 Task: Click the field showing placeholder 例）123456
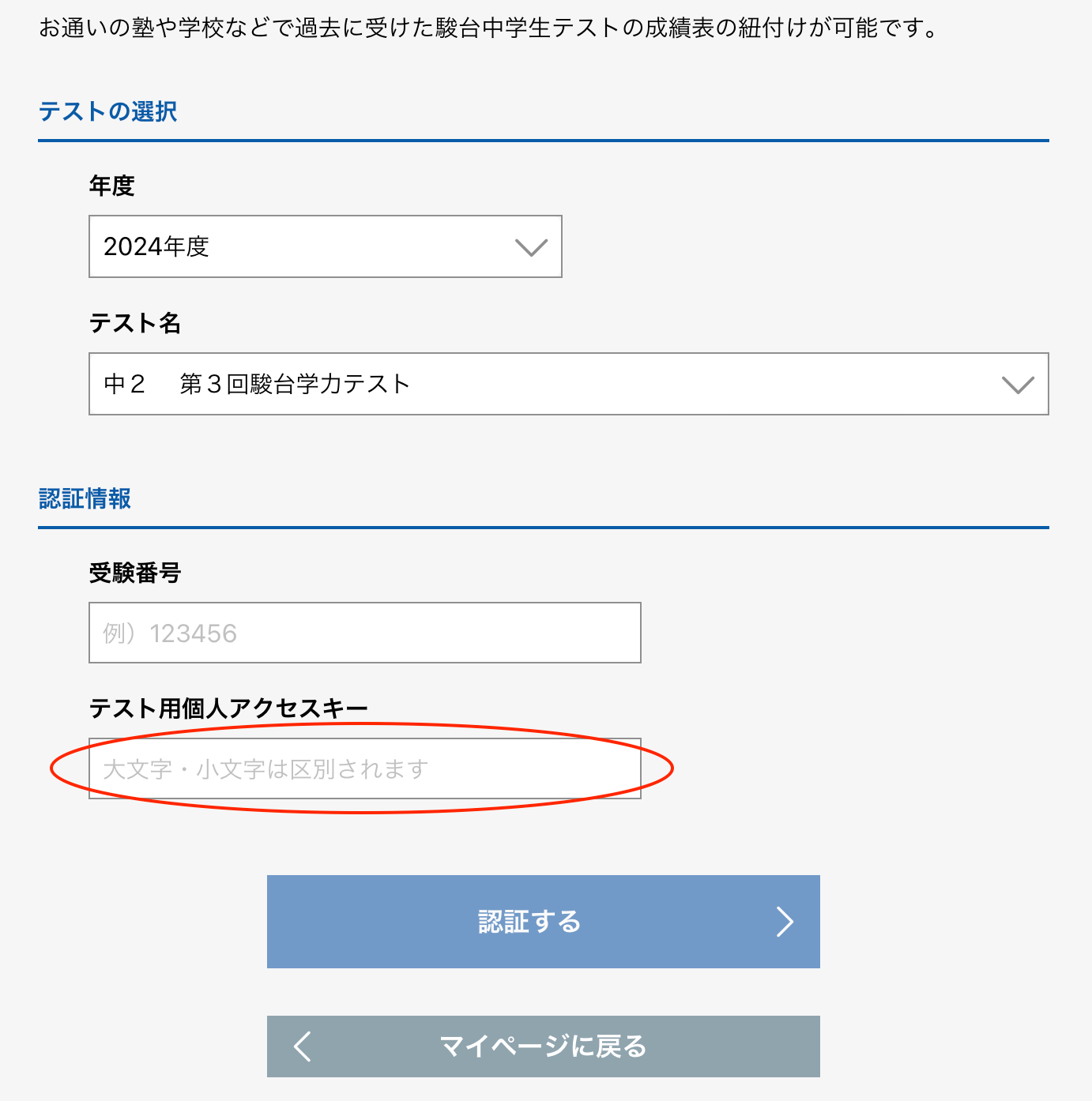(363, 632)
